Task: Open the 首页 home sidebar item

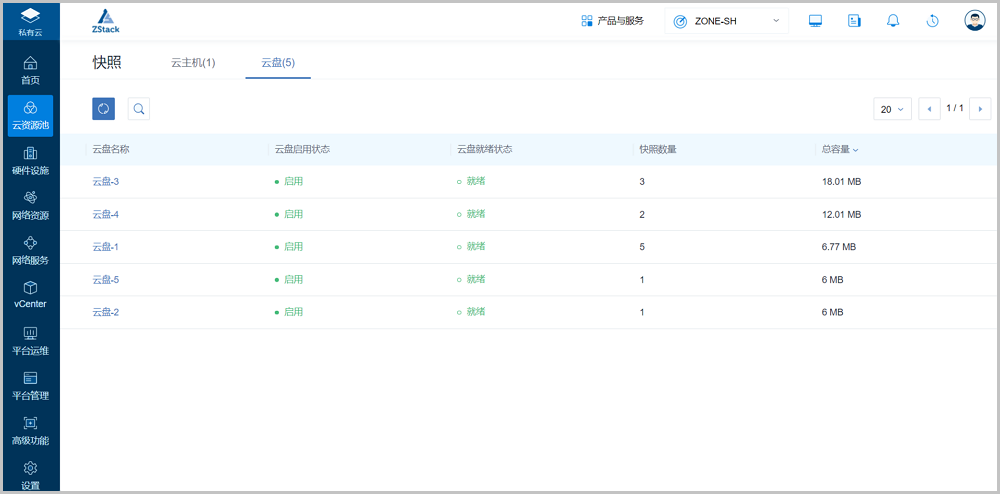Action: pyautogui.click(x=30, y=71)
